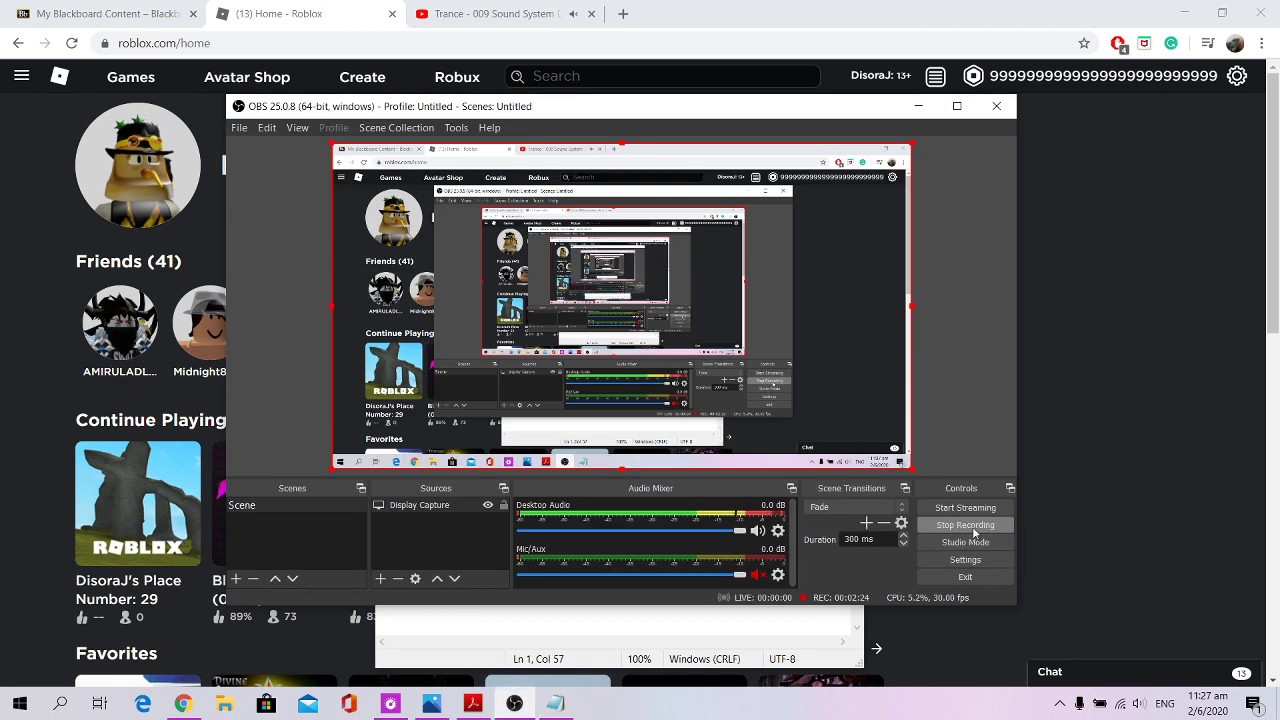The height and width of the screenshot is (720, 1280).
Task: Click the OBS Exit button
Action: click(965, 577)
